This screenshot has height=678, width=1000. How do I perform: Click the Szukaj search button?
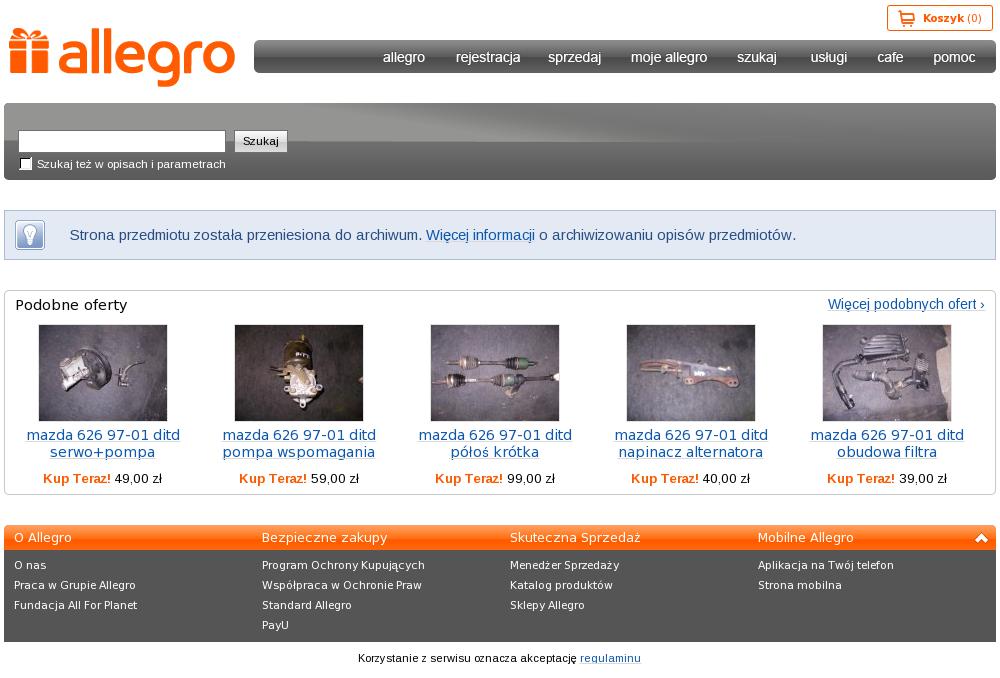261,141
